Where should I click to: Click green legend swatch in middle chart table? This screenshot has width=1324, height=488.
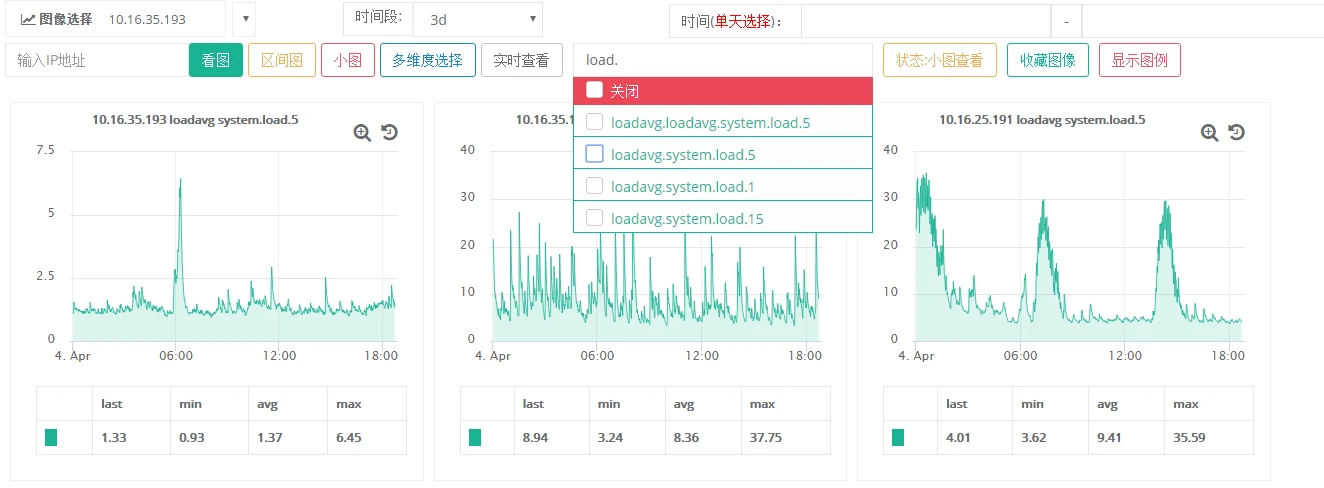pyautogui.click(x=475, y=437)
